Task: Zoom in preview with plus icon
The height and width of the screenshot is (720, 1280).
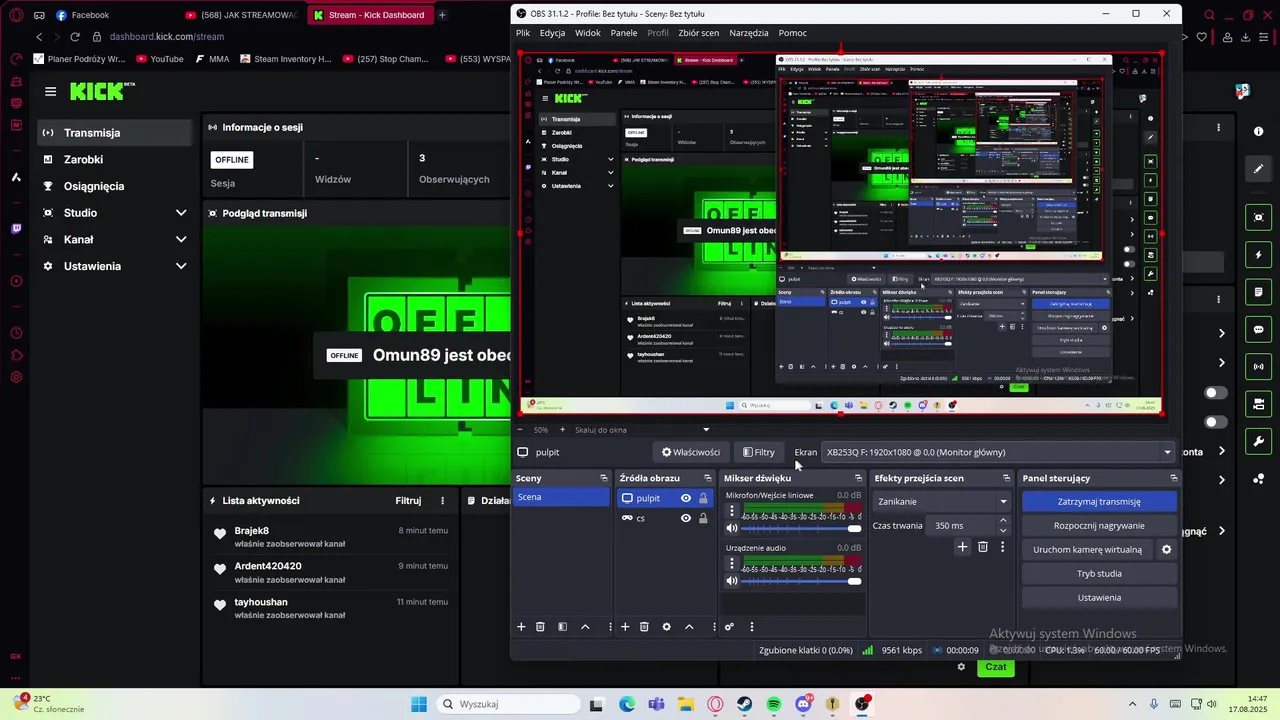Action: (x=562, y=430)
